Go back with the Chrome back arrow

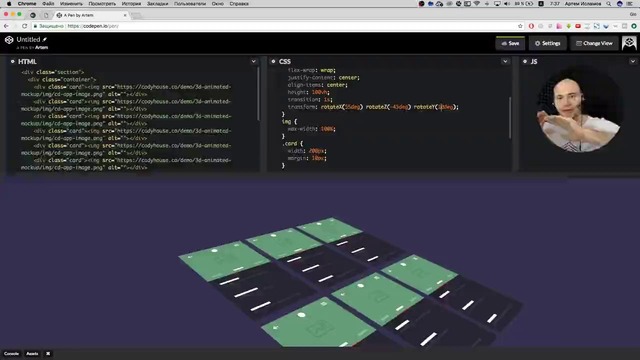coord(6,26)
